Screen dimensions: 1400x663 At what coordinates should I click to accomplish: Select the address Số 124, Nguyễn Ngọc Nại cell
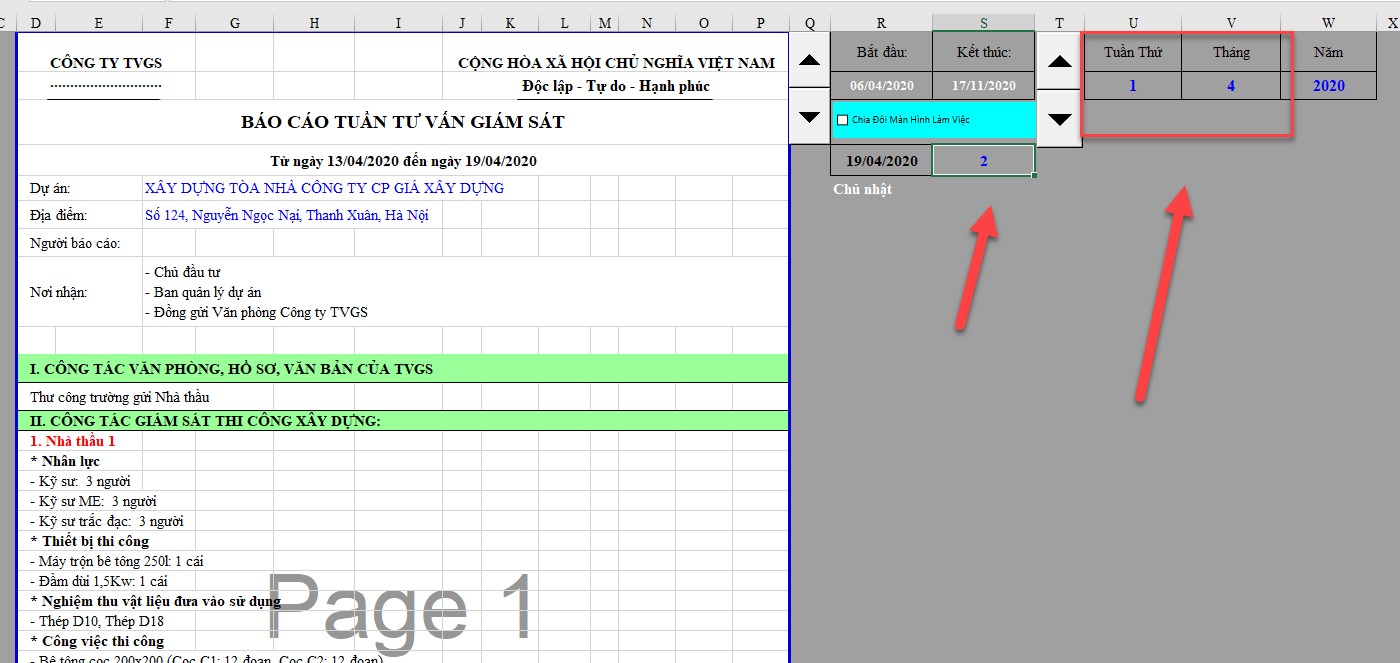coord(287,215)
